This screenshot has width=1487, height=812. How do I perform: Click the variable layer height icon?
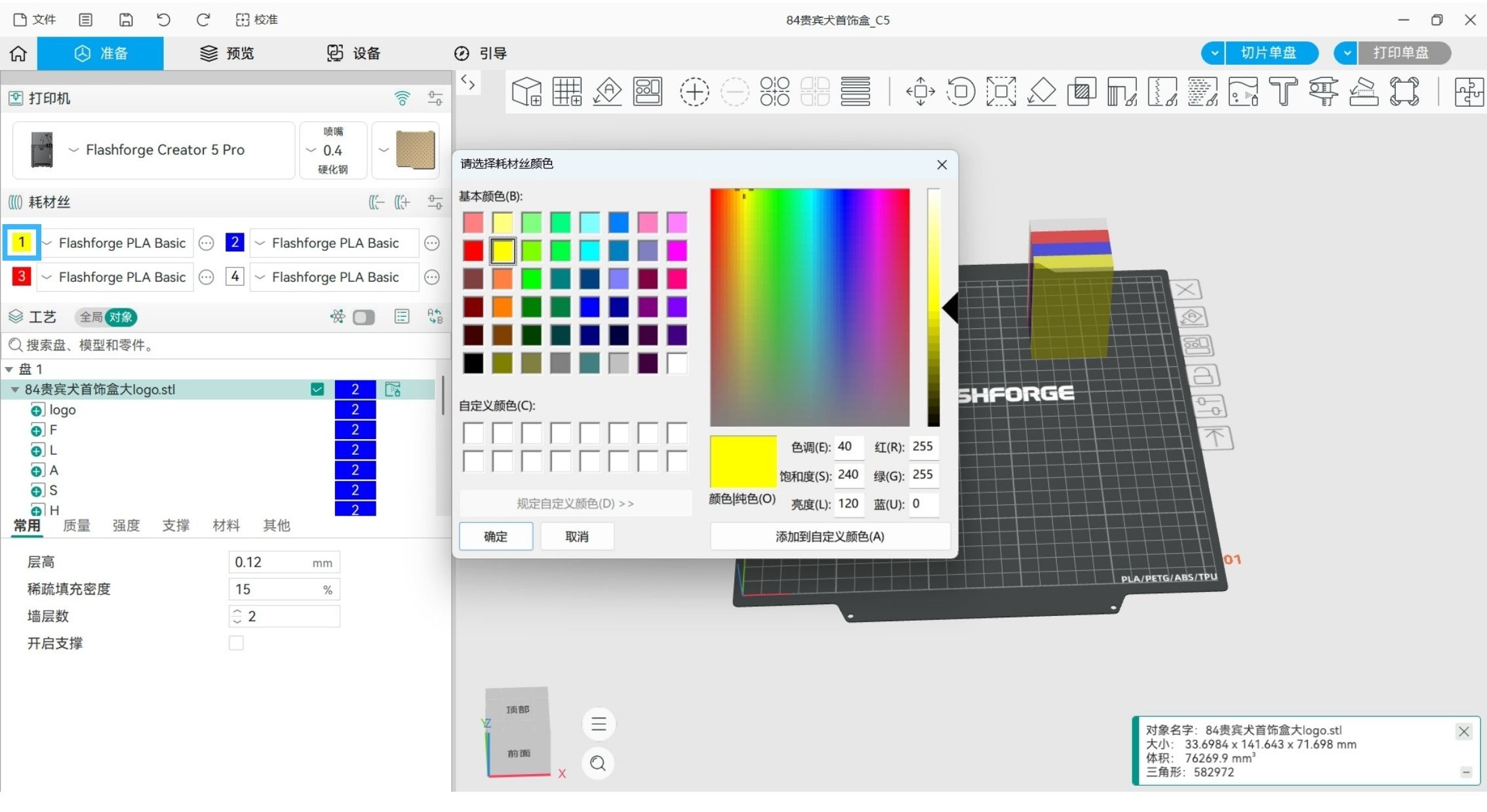tap(856, 91)
